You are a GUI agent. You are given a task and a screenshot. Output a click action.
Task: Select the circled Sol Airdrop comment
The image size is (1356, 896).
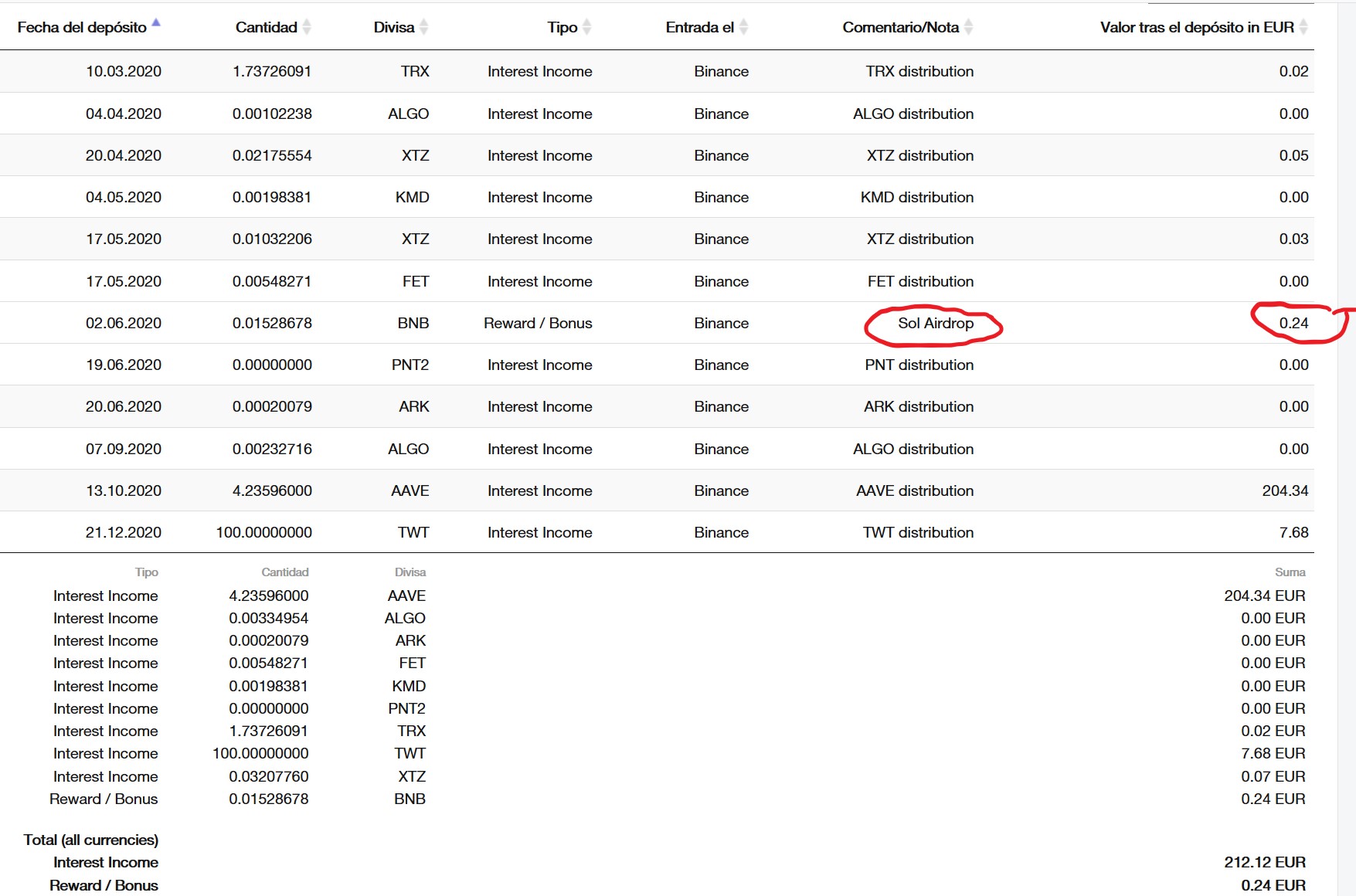[x=935, y=324]
